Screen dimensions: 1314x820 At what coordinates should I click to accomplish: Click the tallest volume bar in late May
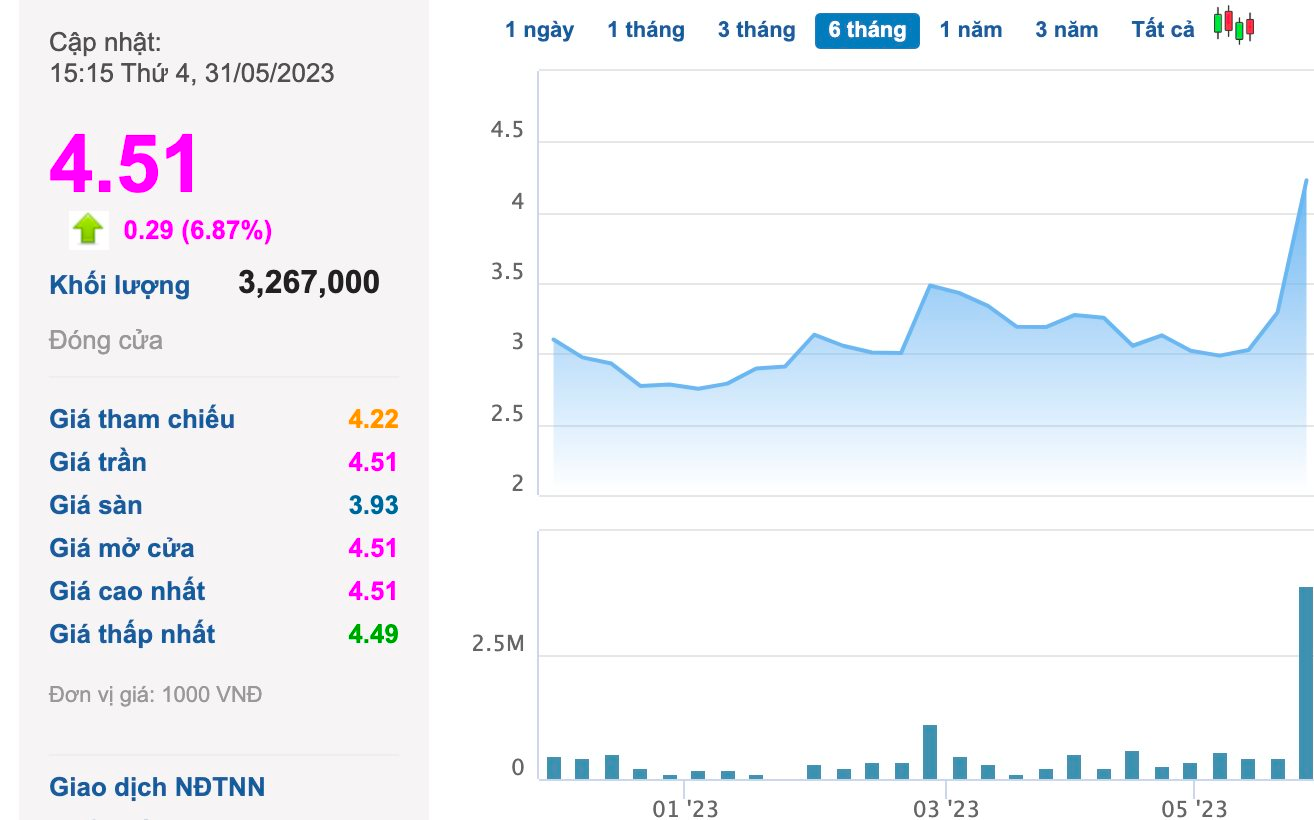[x=1305, y=683]
